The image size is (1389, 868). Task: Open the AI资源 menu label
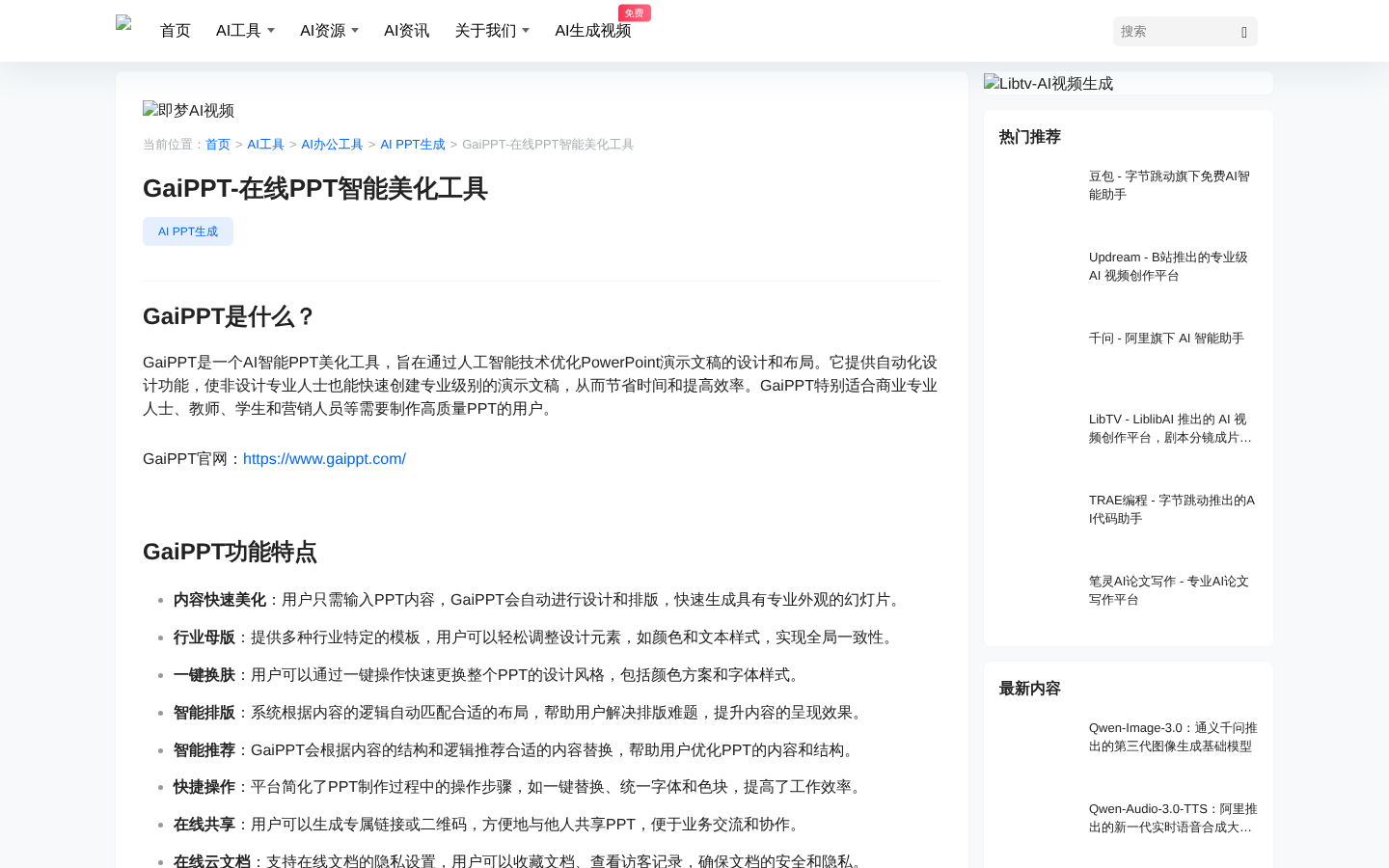click(323, 31)
